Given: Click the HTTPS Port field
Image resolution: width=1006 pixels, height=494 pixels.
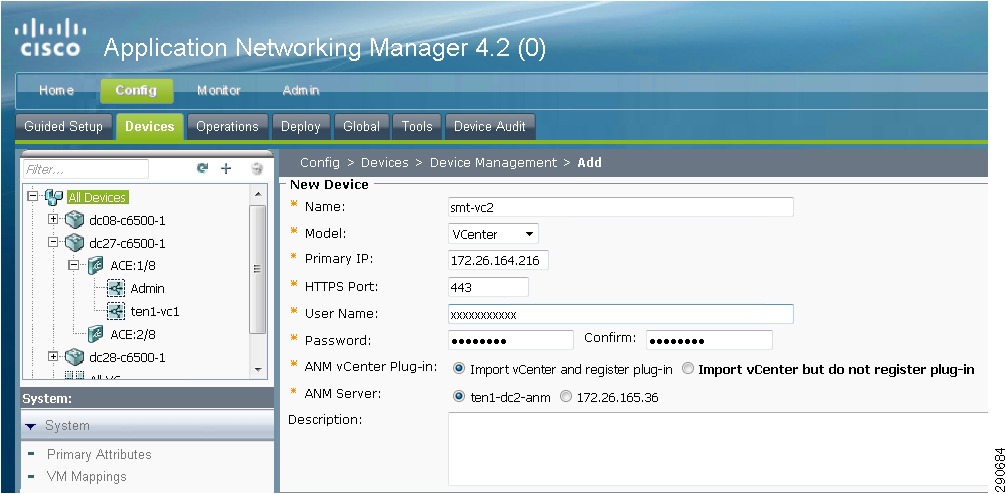Looking at the screenshot, I should click(x=488, y=287).
